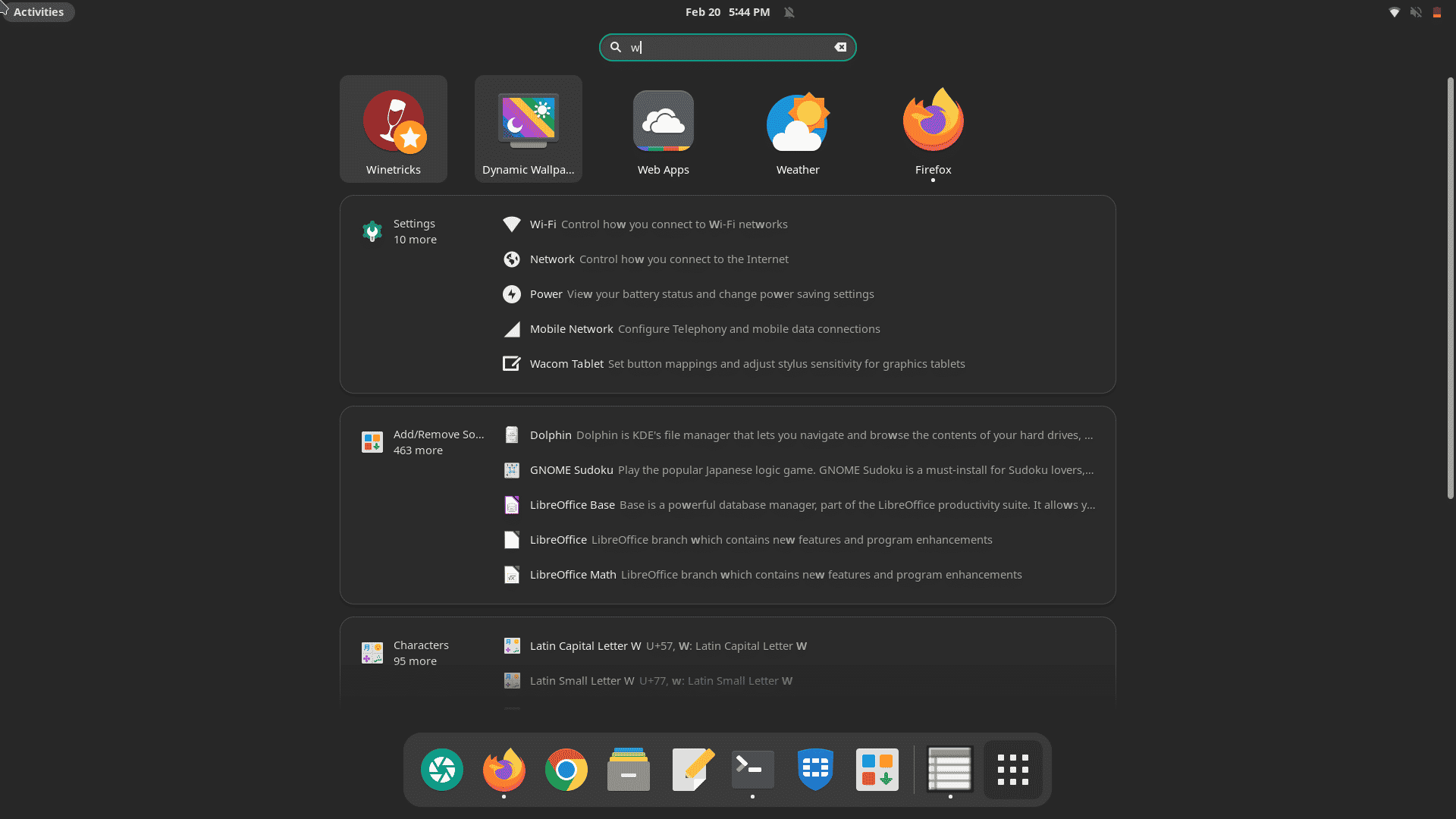This screenshot has width=1456, height=819.
Task: Open the Wi-Fi status indicator
Action: (1395, 12)
